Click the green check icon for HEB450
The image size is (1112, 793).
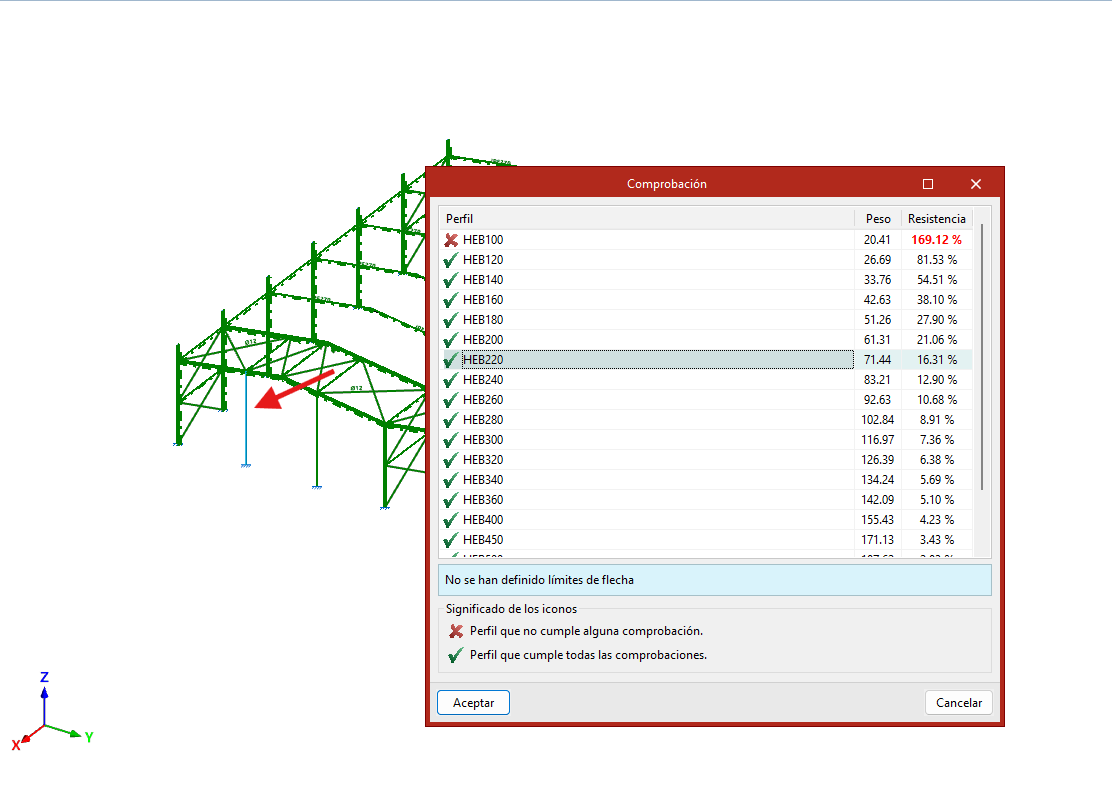click(452, 540)
